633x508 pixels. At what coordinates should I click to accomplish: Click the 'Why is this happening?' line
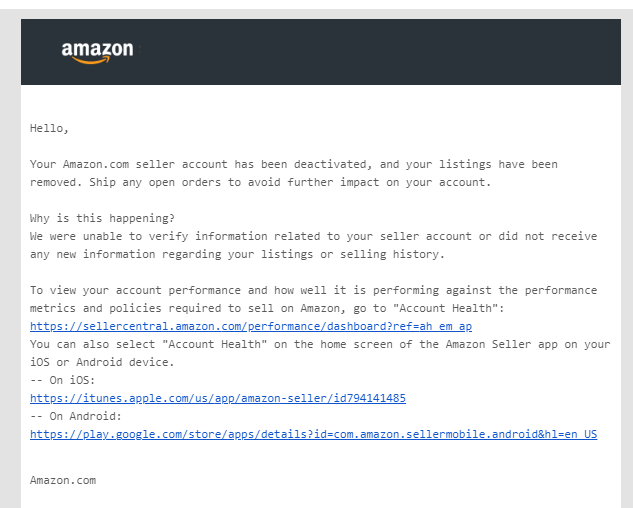pos(102,218)
